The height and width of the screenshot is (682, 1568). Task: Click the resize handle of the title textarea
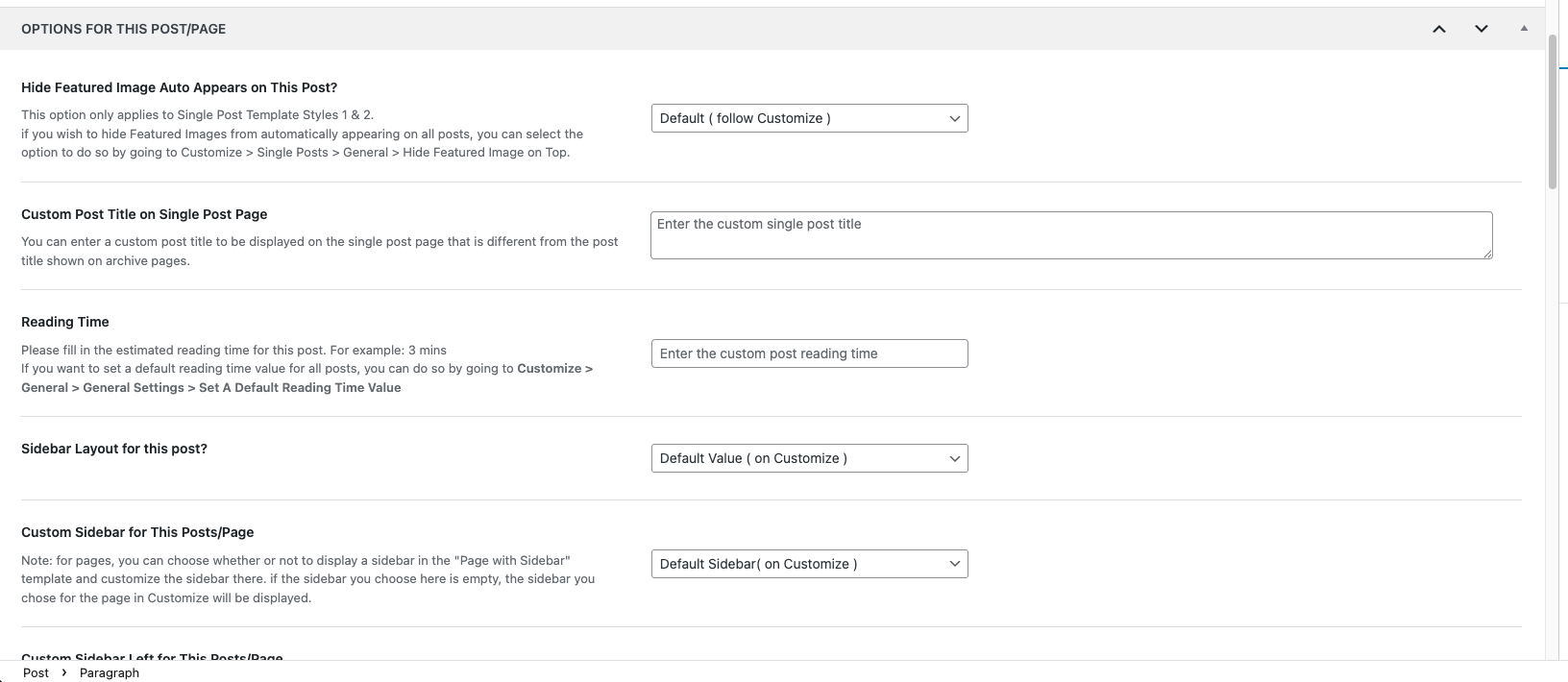coord(1487,254)
